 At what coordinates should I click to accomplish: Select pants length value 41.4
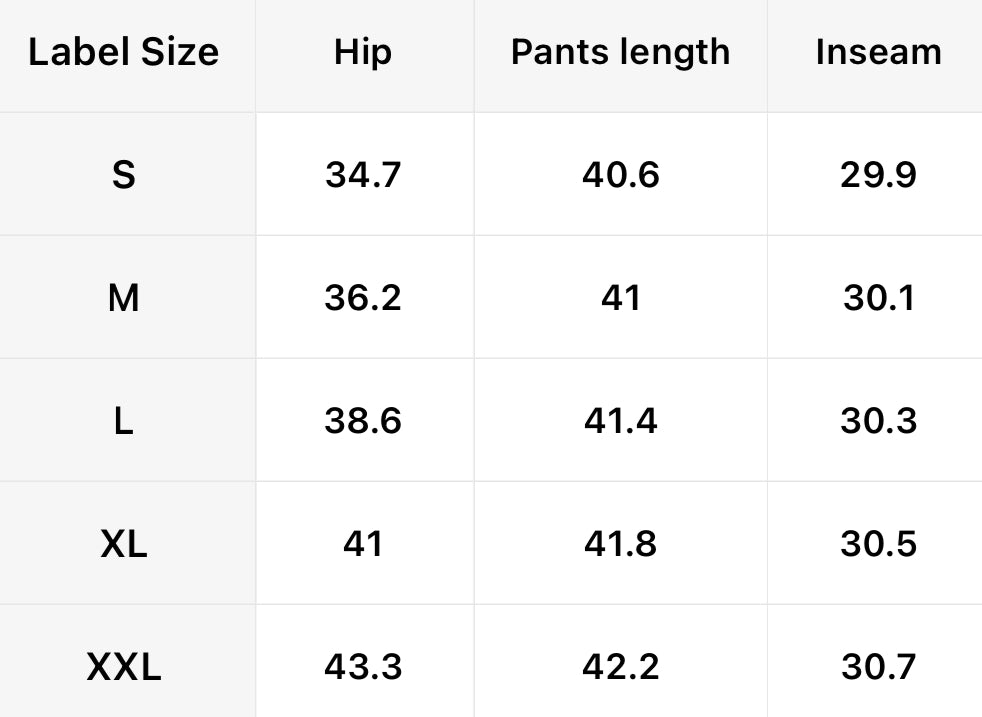[620, 421]
